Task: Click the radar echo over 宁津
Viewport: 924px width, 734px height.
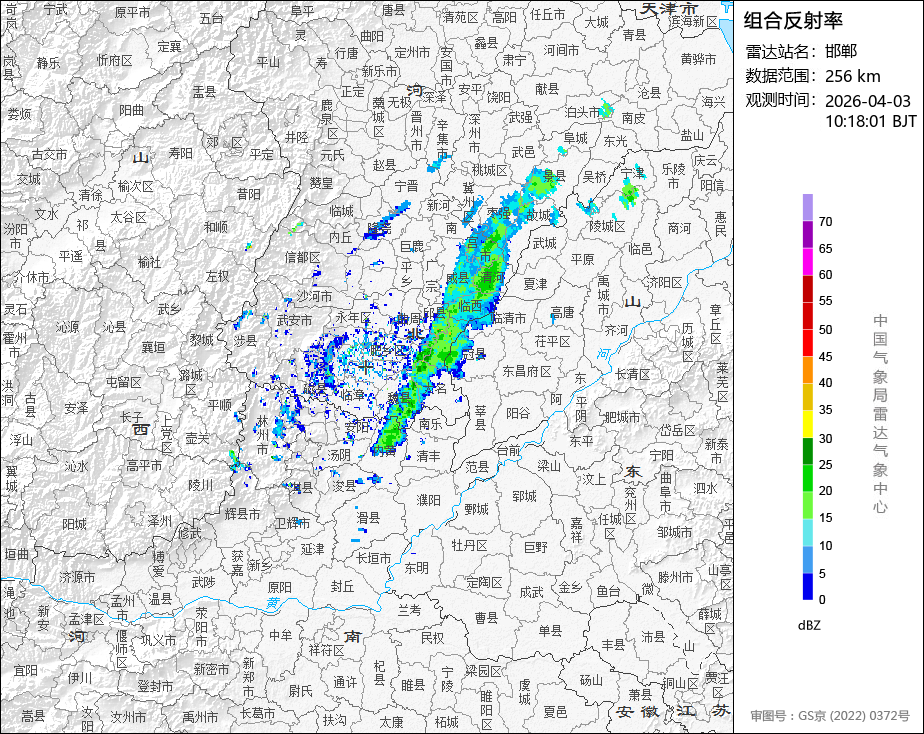Action: (x=629, y=193)
